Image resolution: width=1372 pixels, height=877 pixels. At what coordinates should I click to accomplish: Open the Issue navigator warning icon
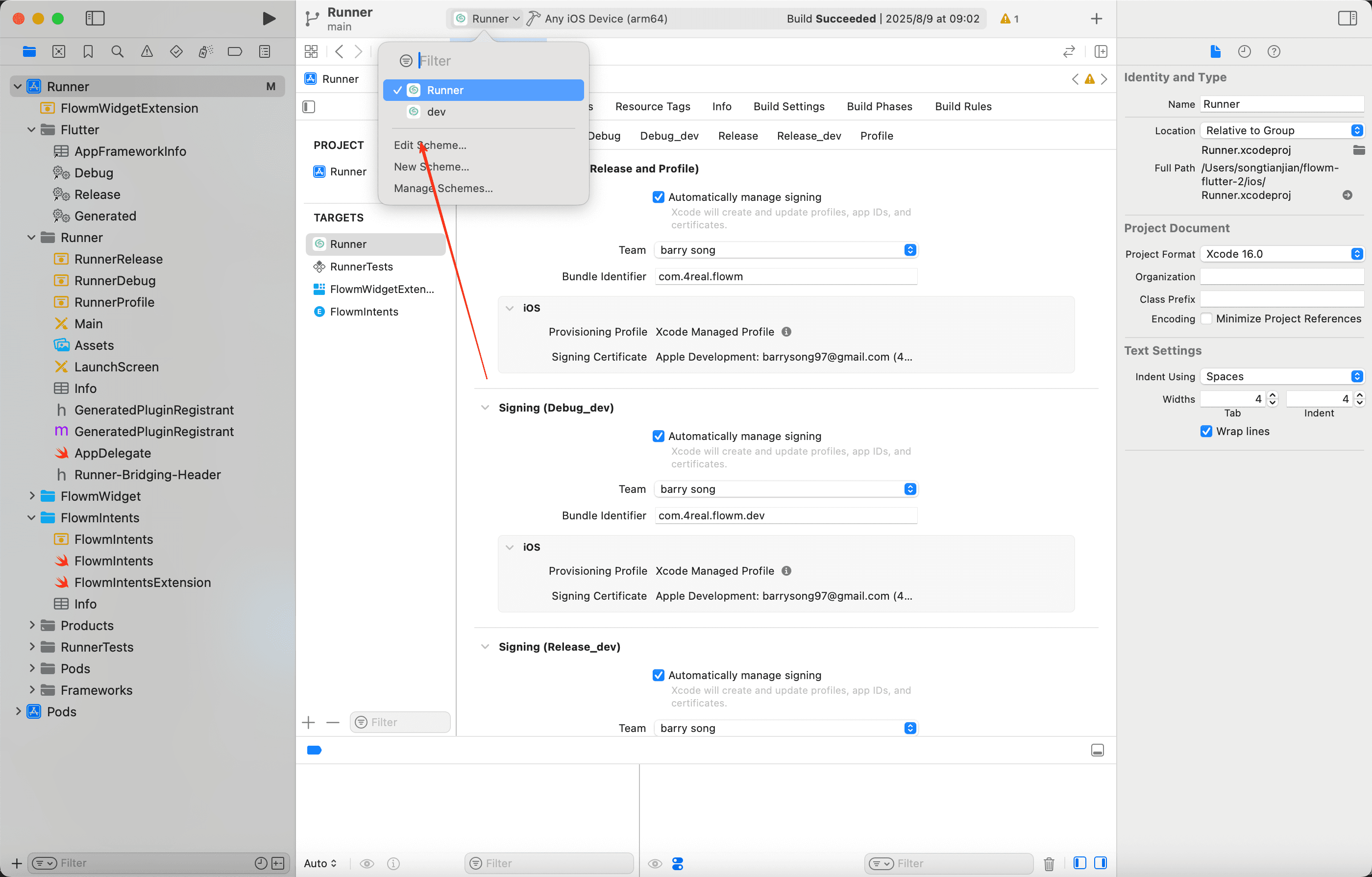click(147, 52)
